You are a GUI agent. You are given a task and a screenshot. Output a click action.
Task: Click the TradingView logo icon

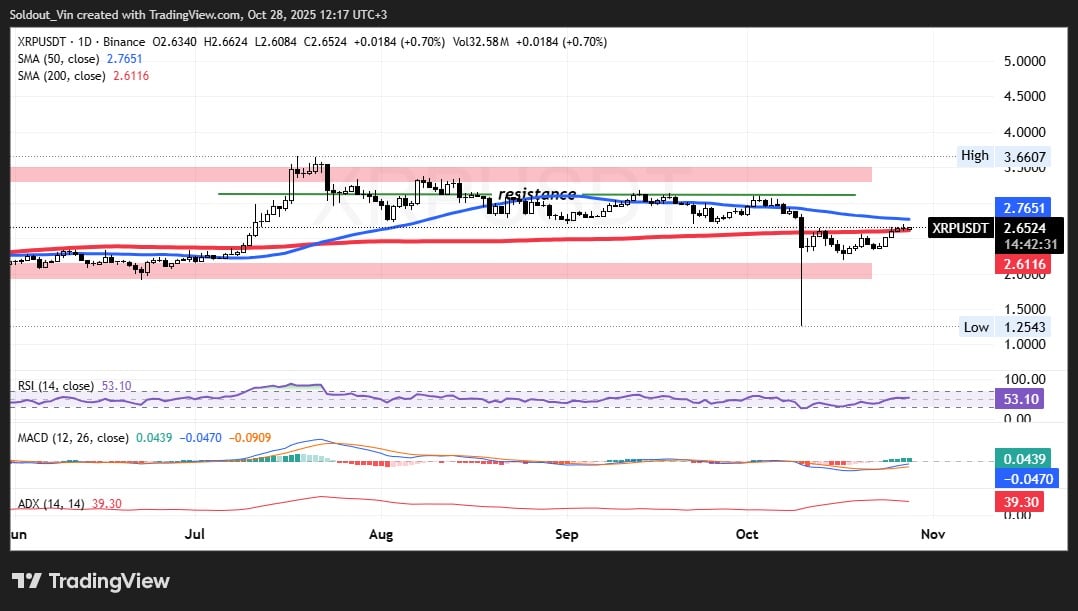point(25,581)
